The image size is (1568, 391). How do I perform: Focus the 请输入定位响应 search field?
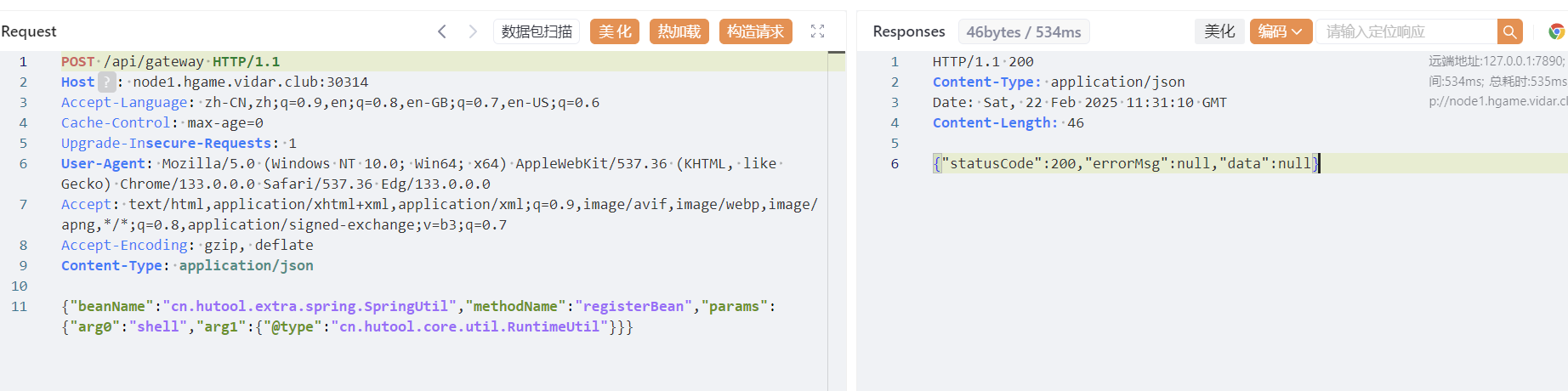pos(1406,31)
